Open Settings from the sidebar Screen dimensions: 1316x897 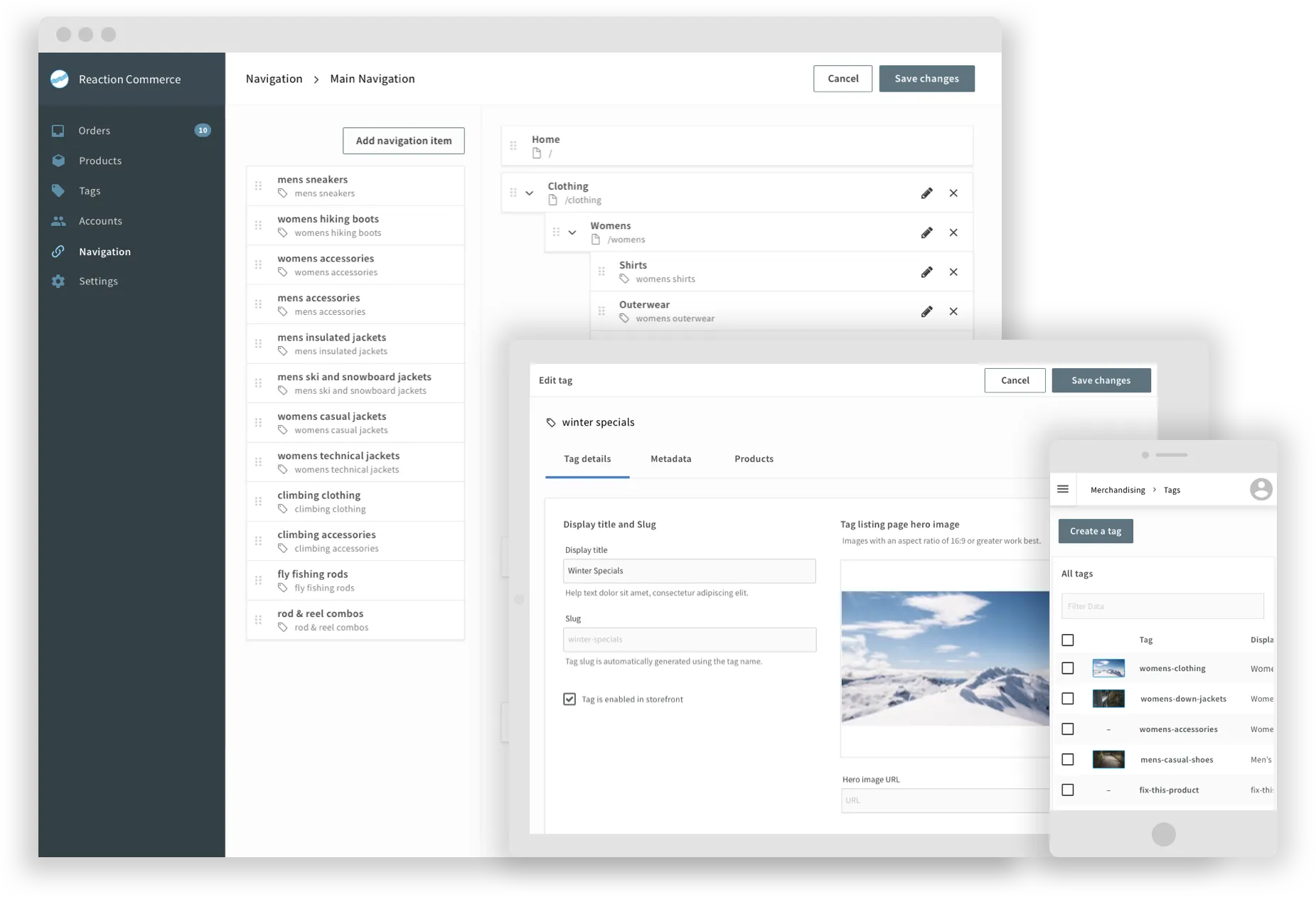(x=98, y=281)
